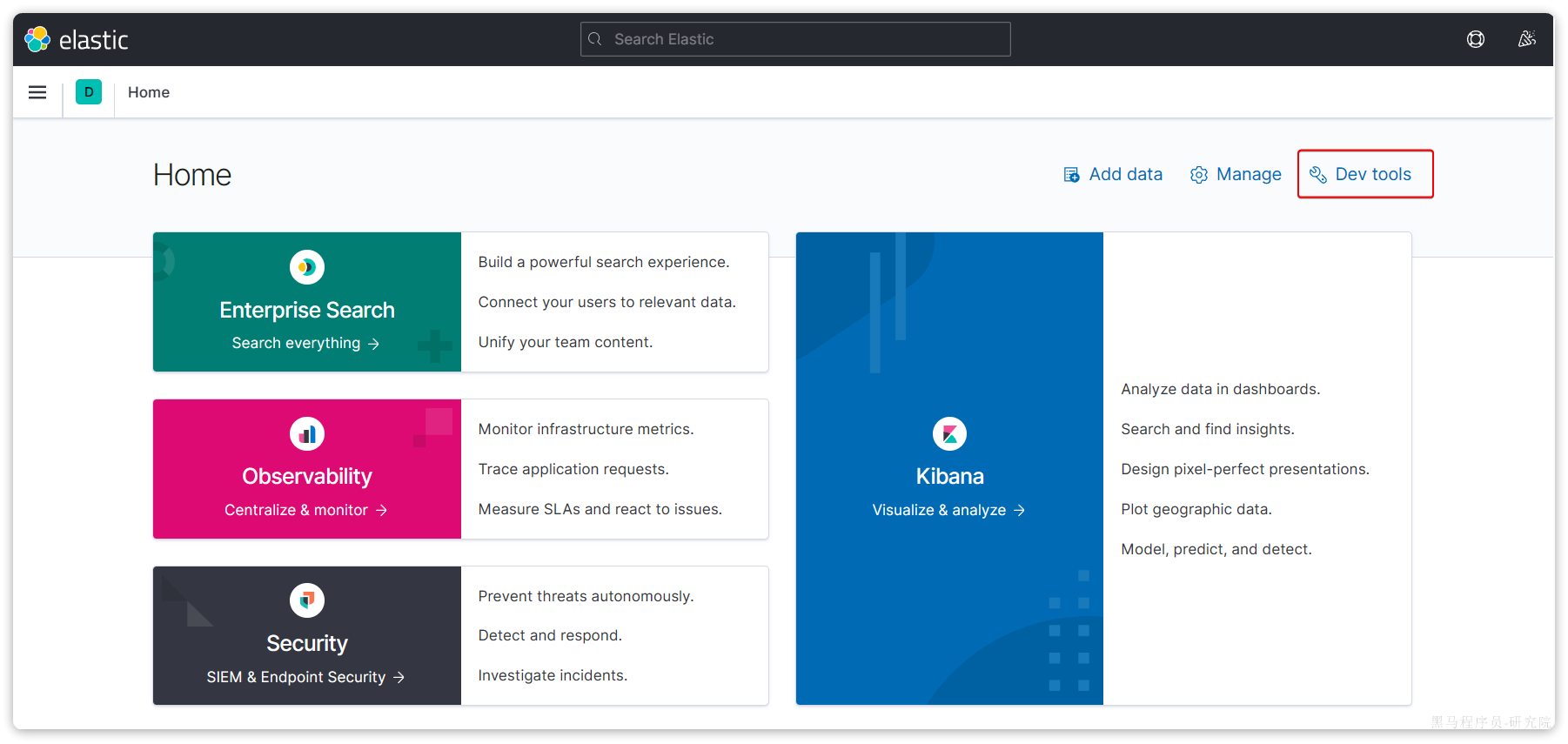
Task: Open Search everything link
Action: tap(305, 344)
